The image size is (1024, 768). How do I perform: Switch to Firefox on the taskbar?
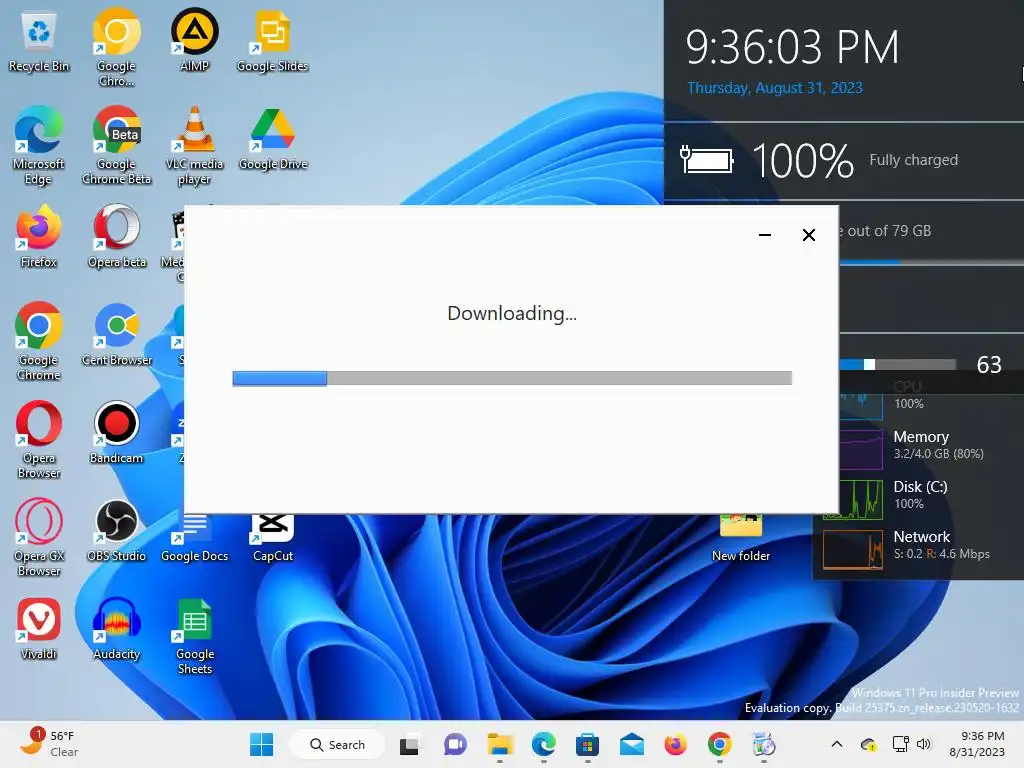click(675, 744)
